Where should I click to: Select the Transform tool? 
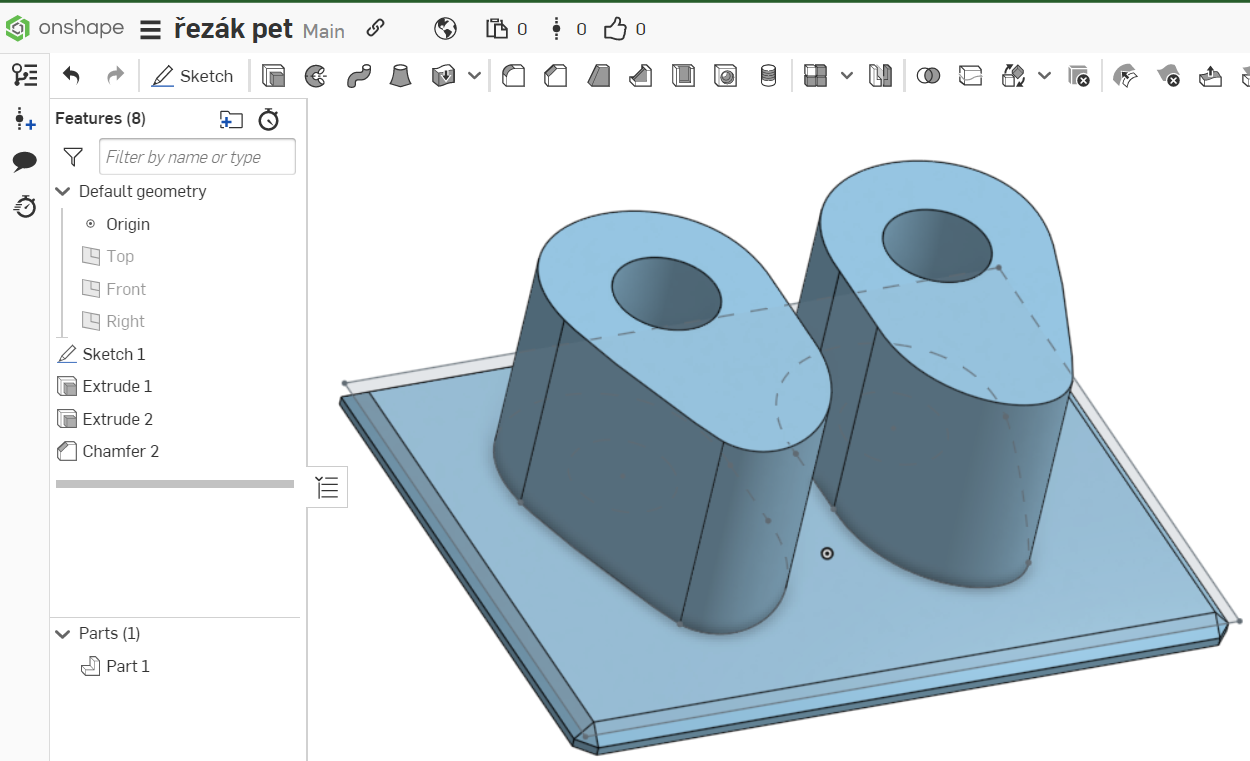[1013, 76]
